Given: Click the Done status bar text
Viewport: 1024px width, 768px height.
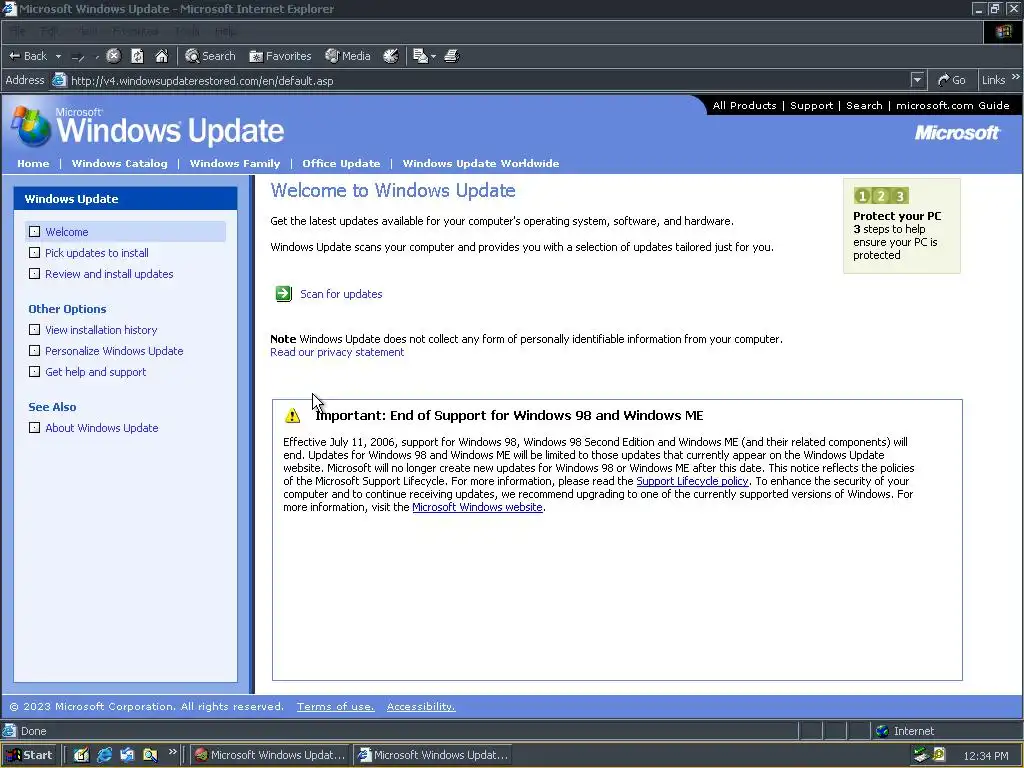Looking at the screenshot, I should coord(33,731).
